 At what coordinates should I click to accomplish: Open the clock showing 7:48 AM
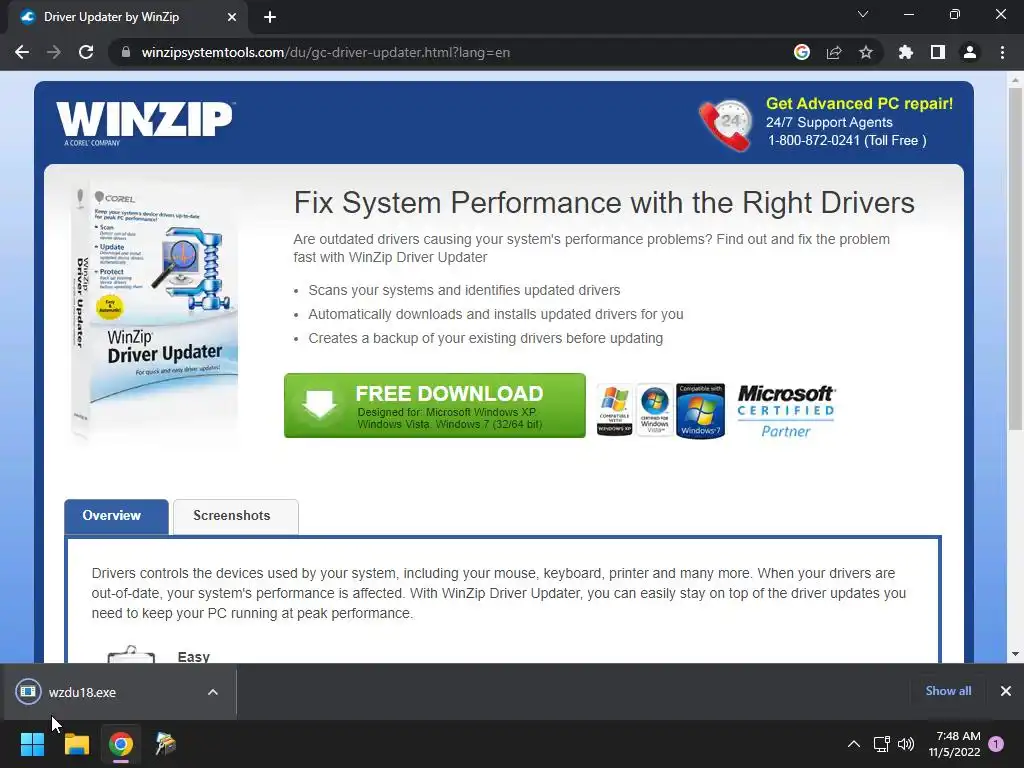point(954,744)
